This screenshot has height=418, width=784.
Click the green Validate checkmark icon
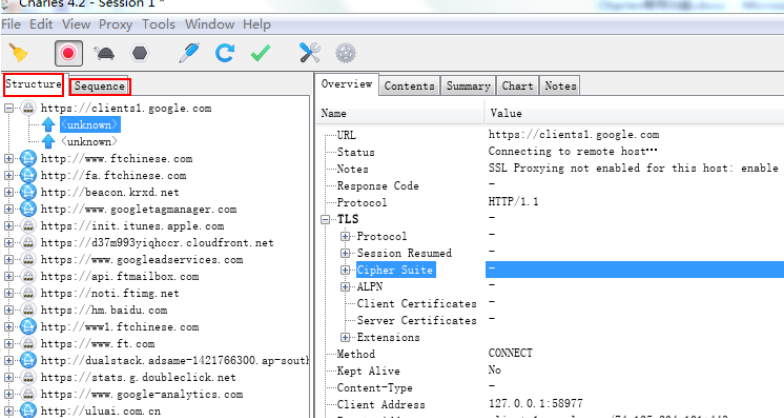coord(260,53)
